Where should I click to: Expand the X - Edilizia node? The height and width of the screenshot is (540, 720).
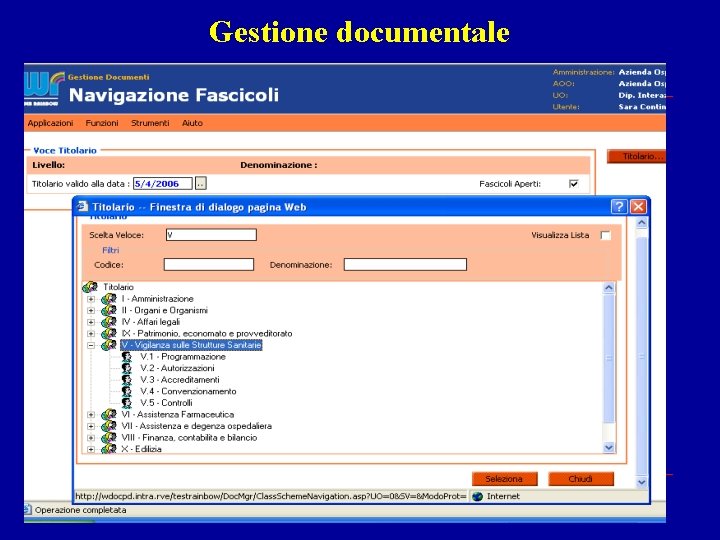click(x=91, y=449)
